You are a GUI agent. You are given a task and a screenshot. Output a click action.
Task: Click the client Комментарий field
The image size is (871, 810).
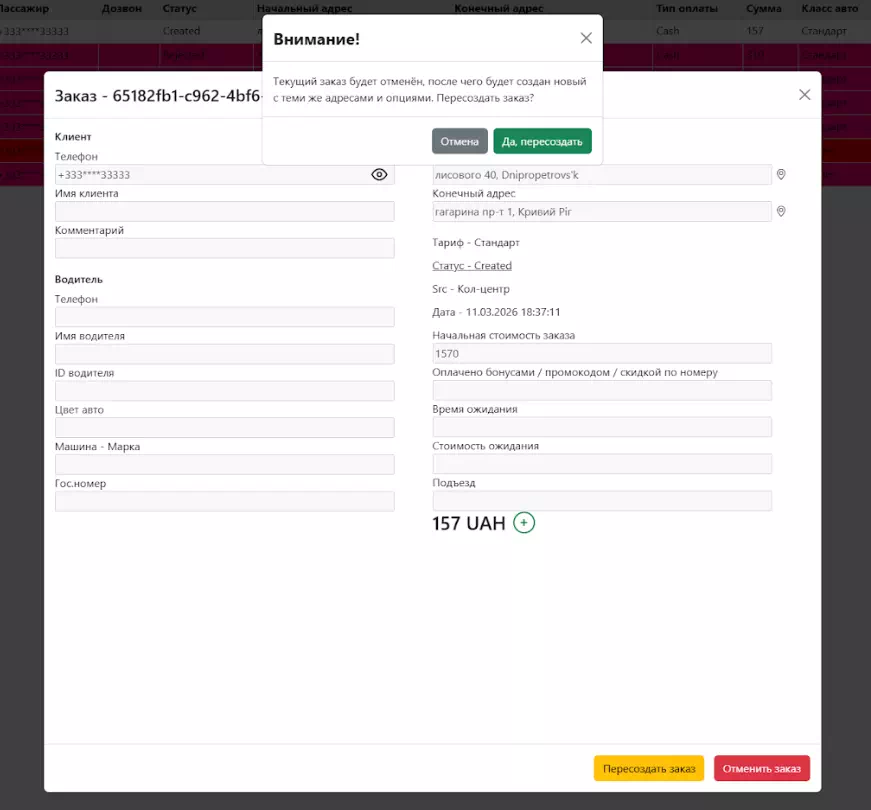(224, 248)
